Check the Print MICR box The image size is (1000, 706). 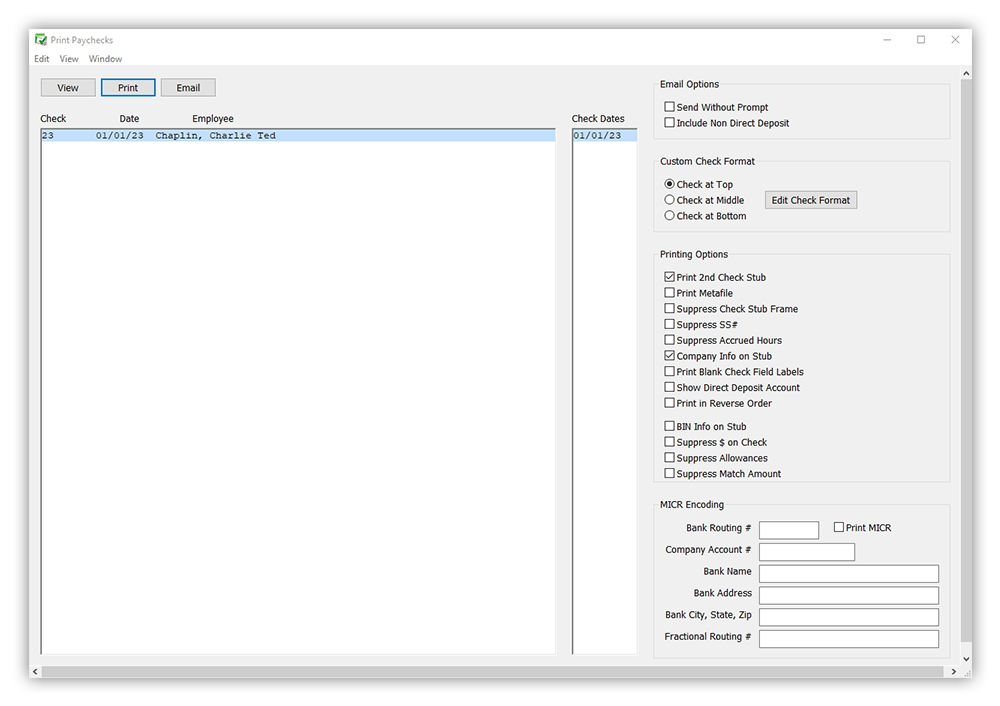[838, 527]
